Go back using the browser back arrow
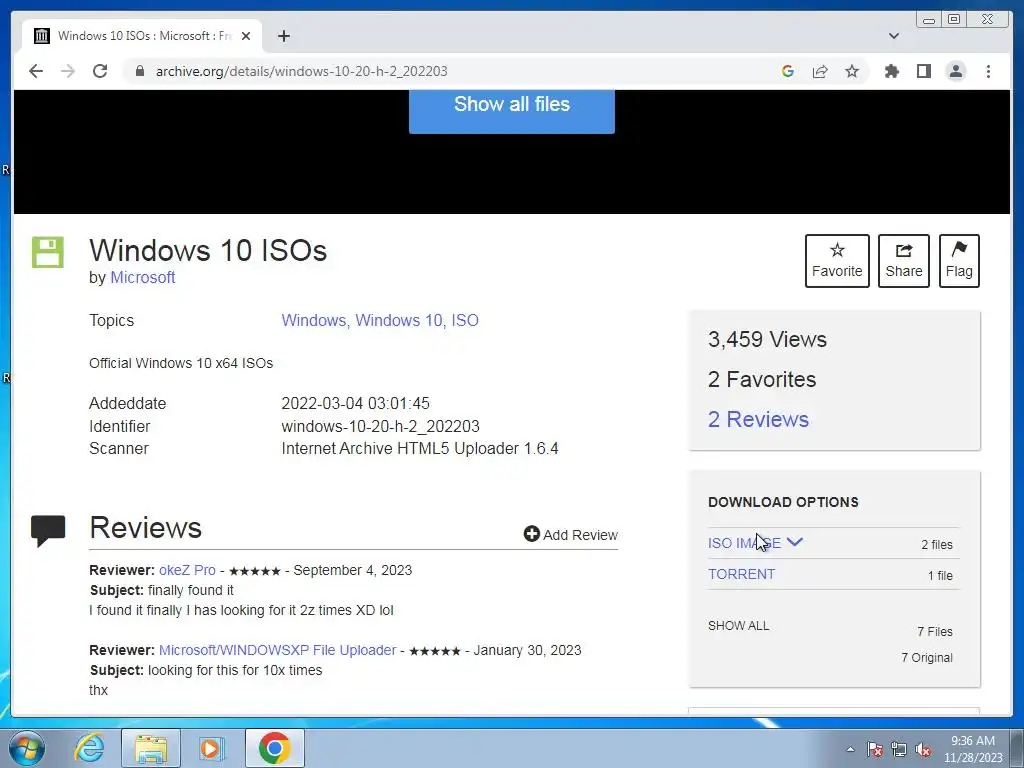Viewport: 1024px width, 768px height. 36,71
